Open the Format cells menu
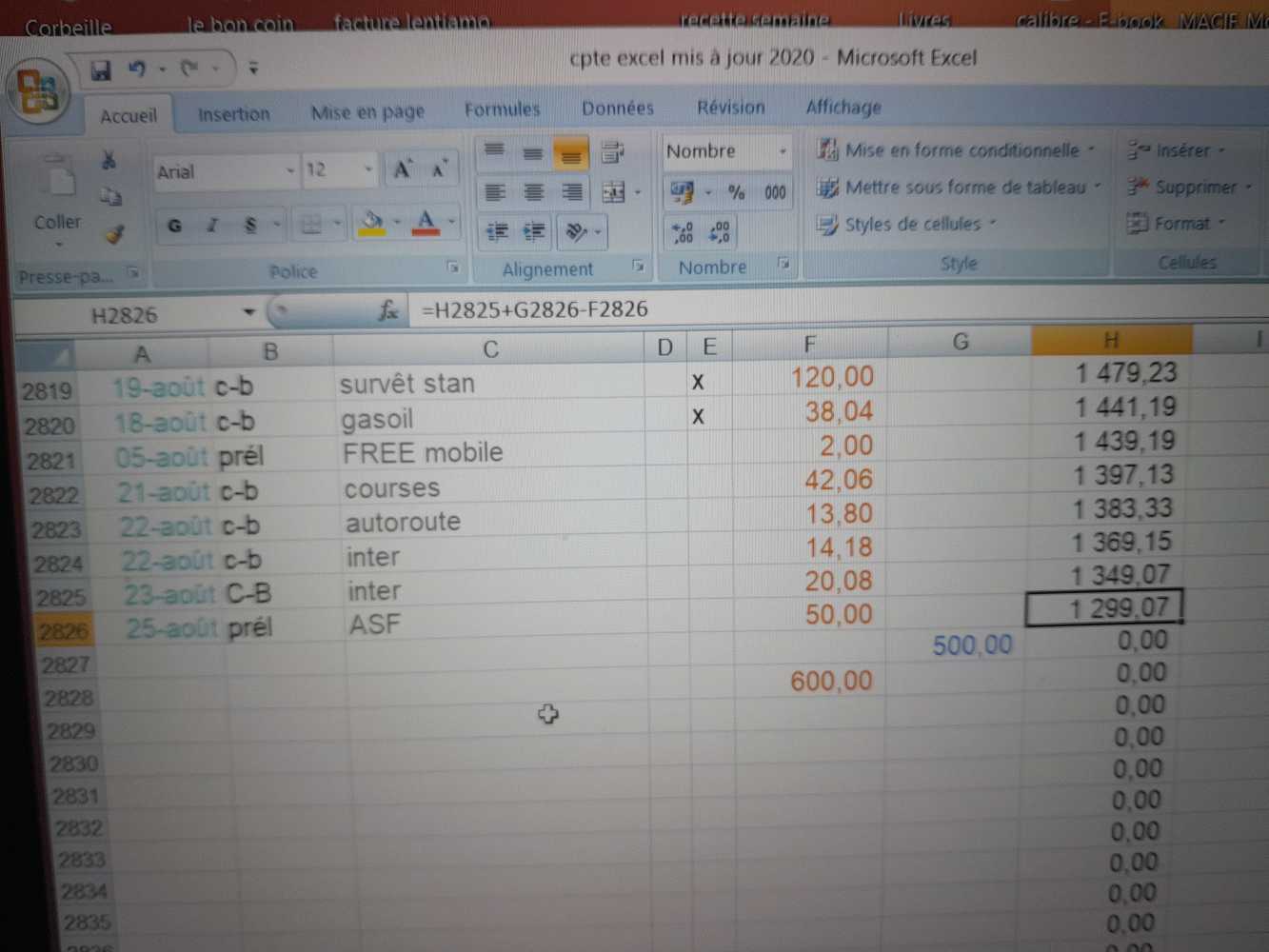The width and height of the screenshot is (1269, 952). pyautogui.click(x=1177, y=224)
